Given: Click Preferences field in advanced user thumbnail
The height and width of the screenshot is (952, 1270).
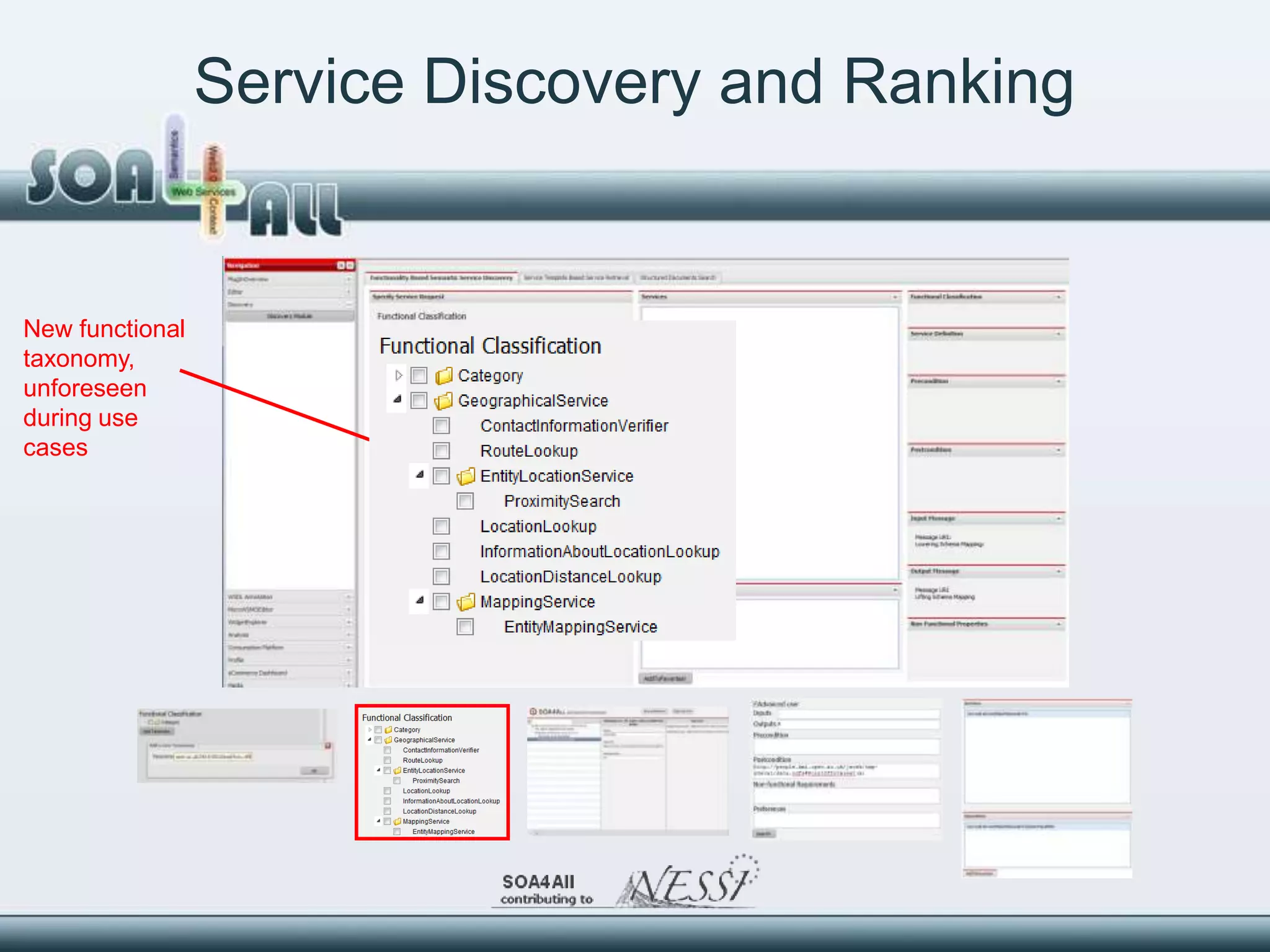Looking at the screenshot, I should 846,820.
